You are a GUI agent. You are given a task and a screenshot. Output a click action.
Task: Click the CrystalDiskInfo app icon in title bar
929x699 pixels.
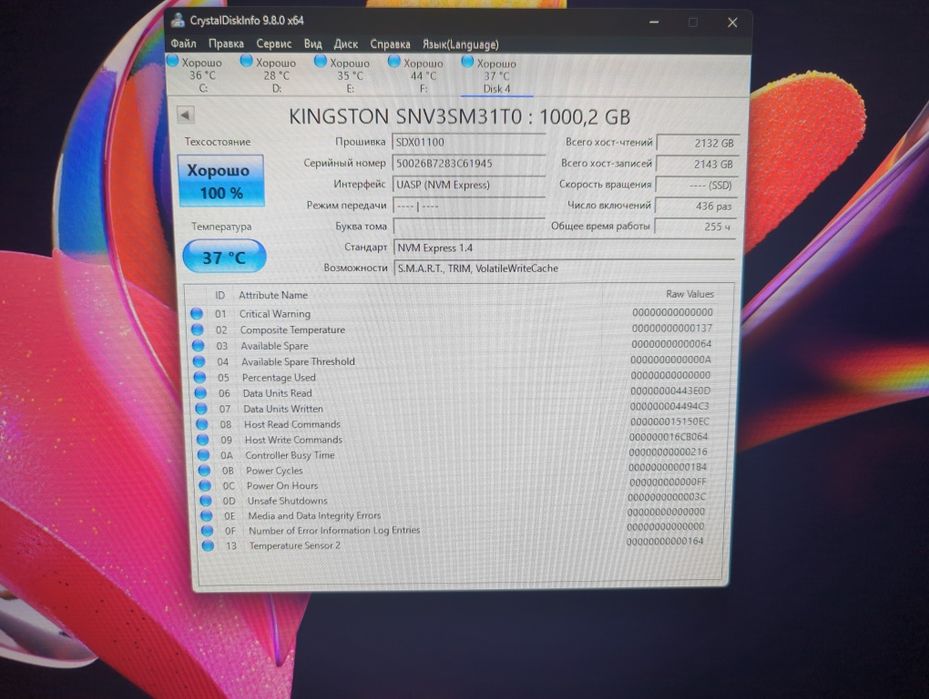click(x=178, y=20)
